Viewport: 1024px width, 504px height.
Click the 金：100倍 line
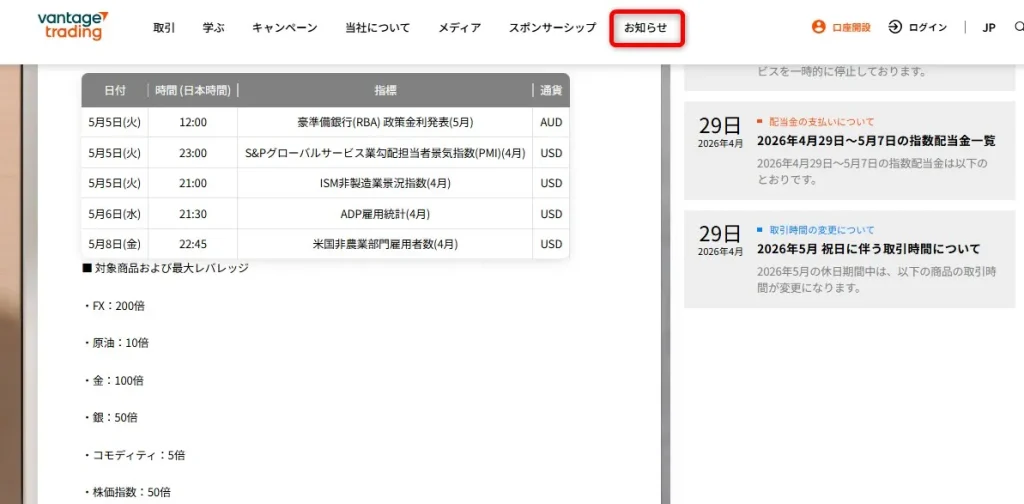[x=114, y=380]
